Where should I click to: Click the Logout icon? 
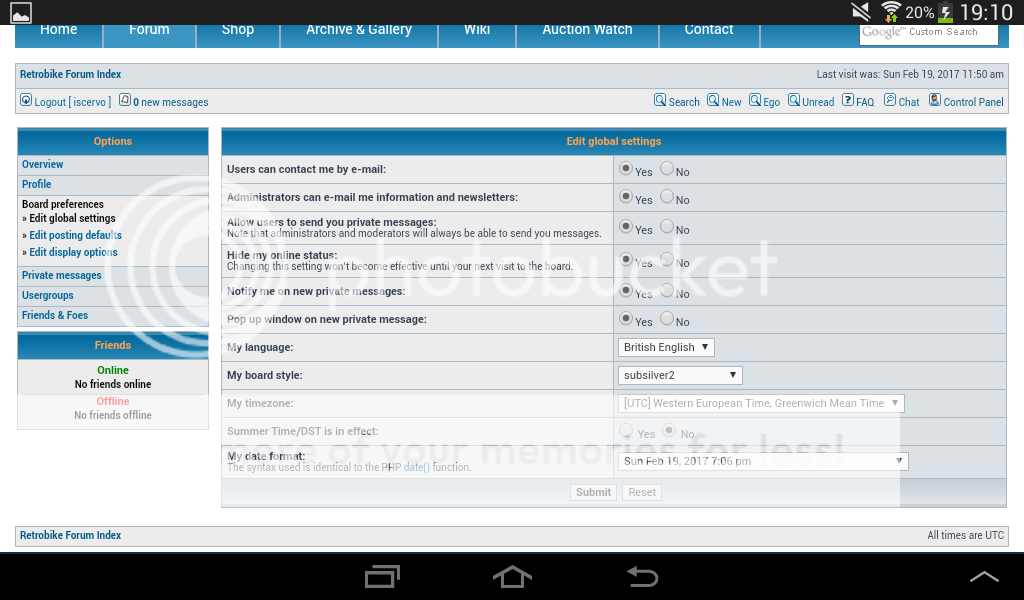coord(26,101)
